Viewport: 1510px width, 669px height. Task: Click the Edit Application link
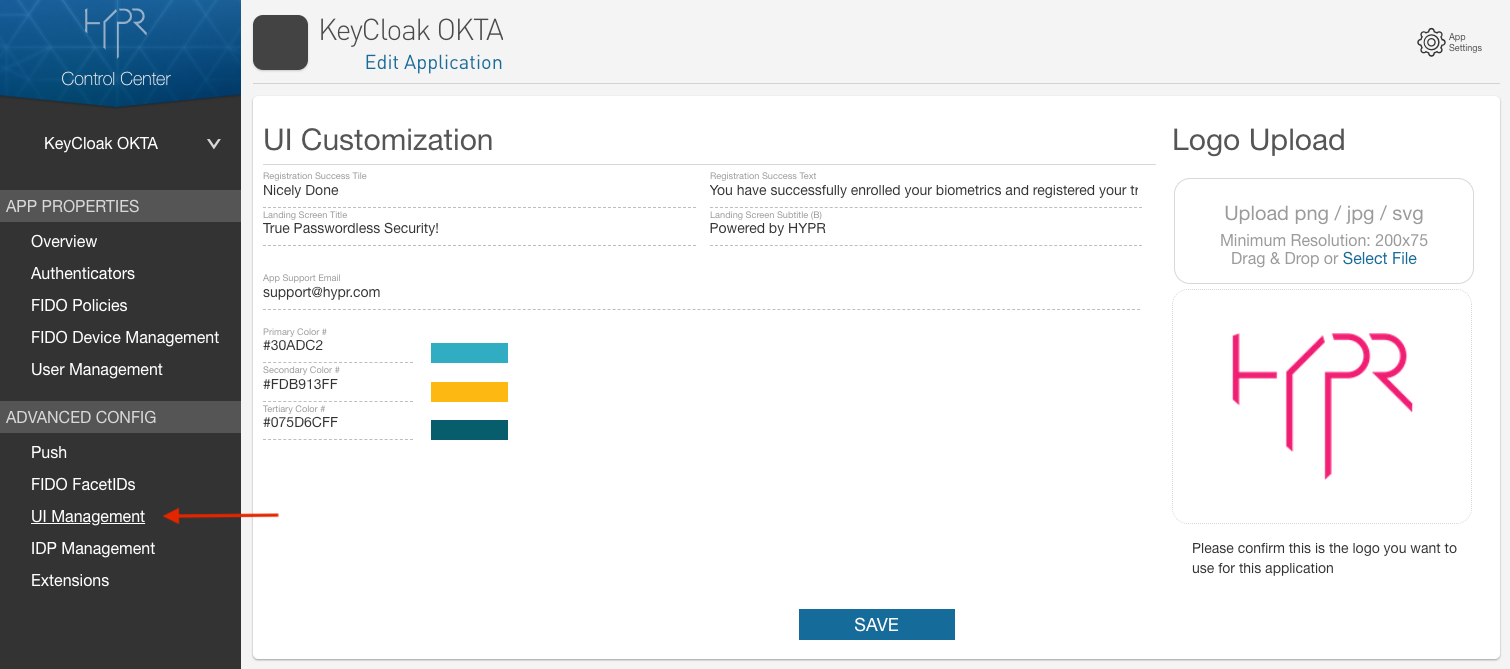coord(434,62)
